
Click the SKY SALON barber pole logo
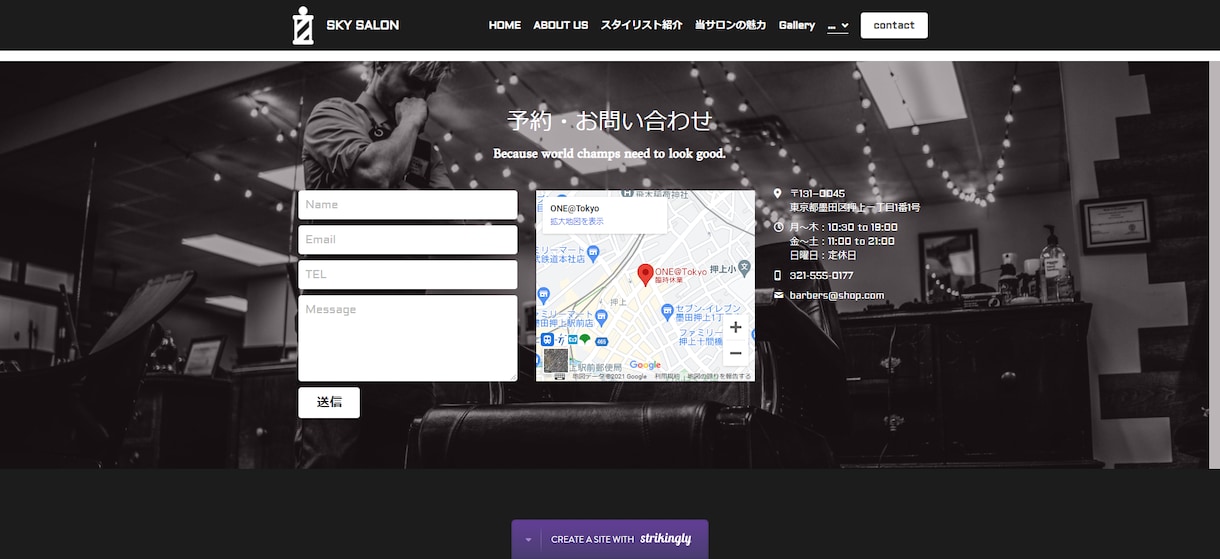(x=303, y=25)
